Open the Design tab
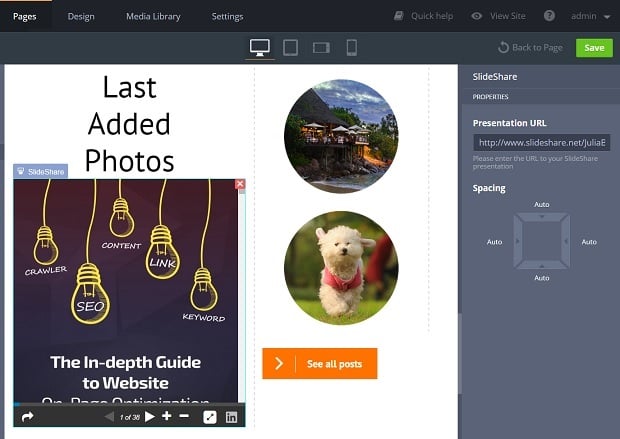The image size is (620, 439). tap(81, 16)
